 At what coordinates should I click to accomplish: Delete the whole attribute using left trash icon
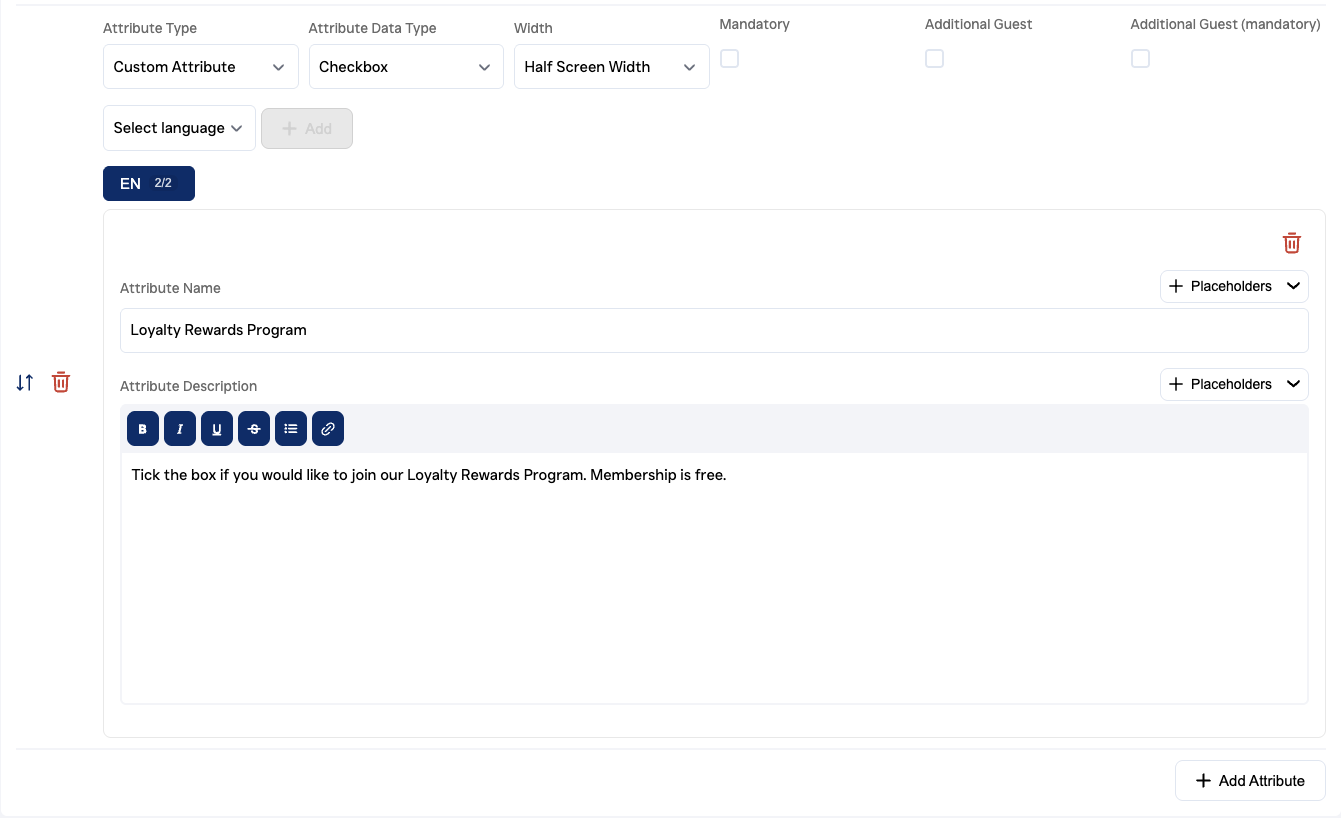click(x=61, y=382)
